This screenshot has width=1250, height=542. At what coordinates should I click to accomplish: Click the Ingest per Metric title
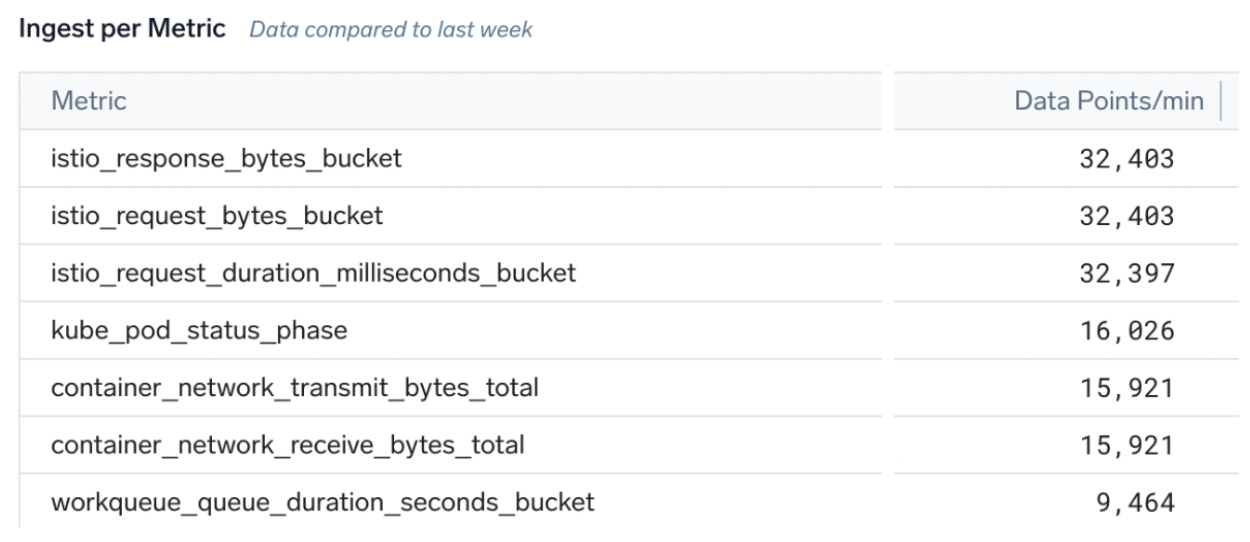tap(121, 30)
